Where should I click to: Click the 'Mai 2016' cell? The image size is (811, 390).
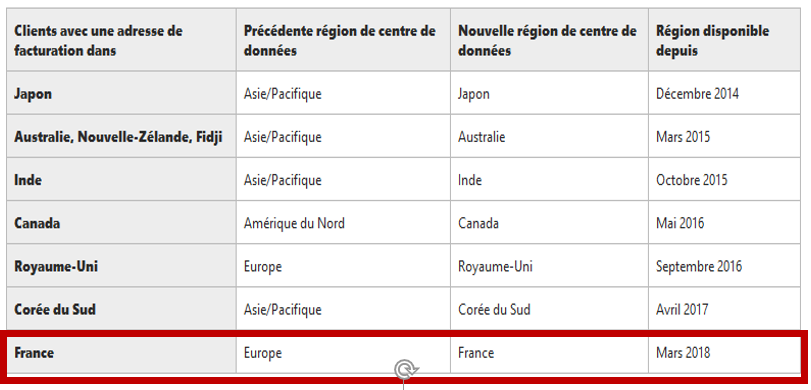(x=724, y=223)
